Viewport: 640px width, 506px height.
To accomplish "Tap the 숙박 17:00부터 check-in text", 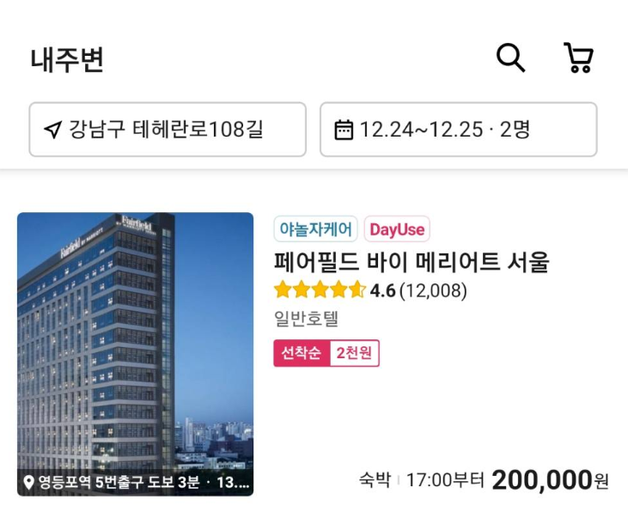I will [422, 480].
